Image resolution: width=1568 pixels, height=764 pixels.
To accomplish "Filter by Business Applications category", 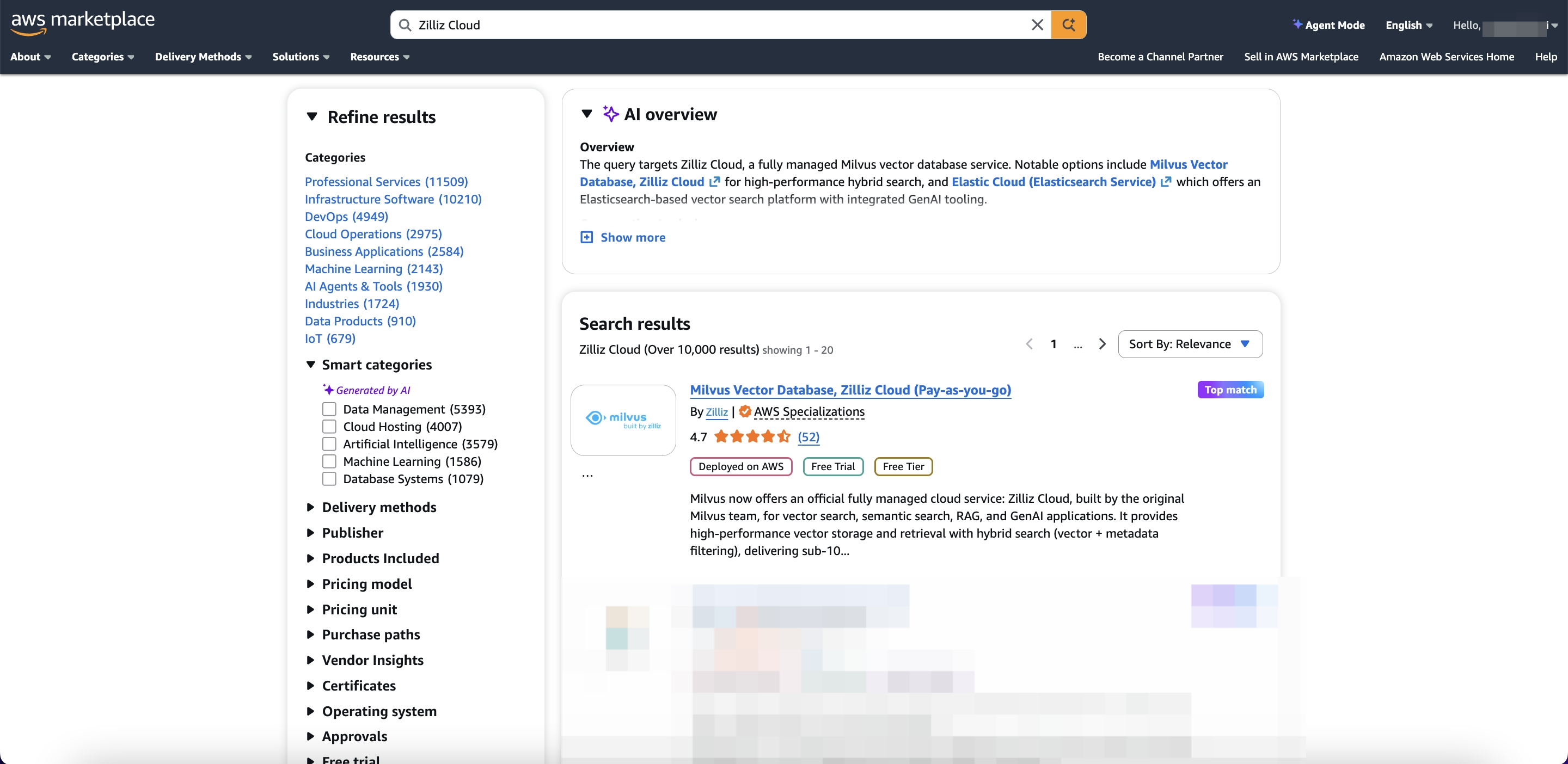I will pos(384,252).
